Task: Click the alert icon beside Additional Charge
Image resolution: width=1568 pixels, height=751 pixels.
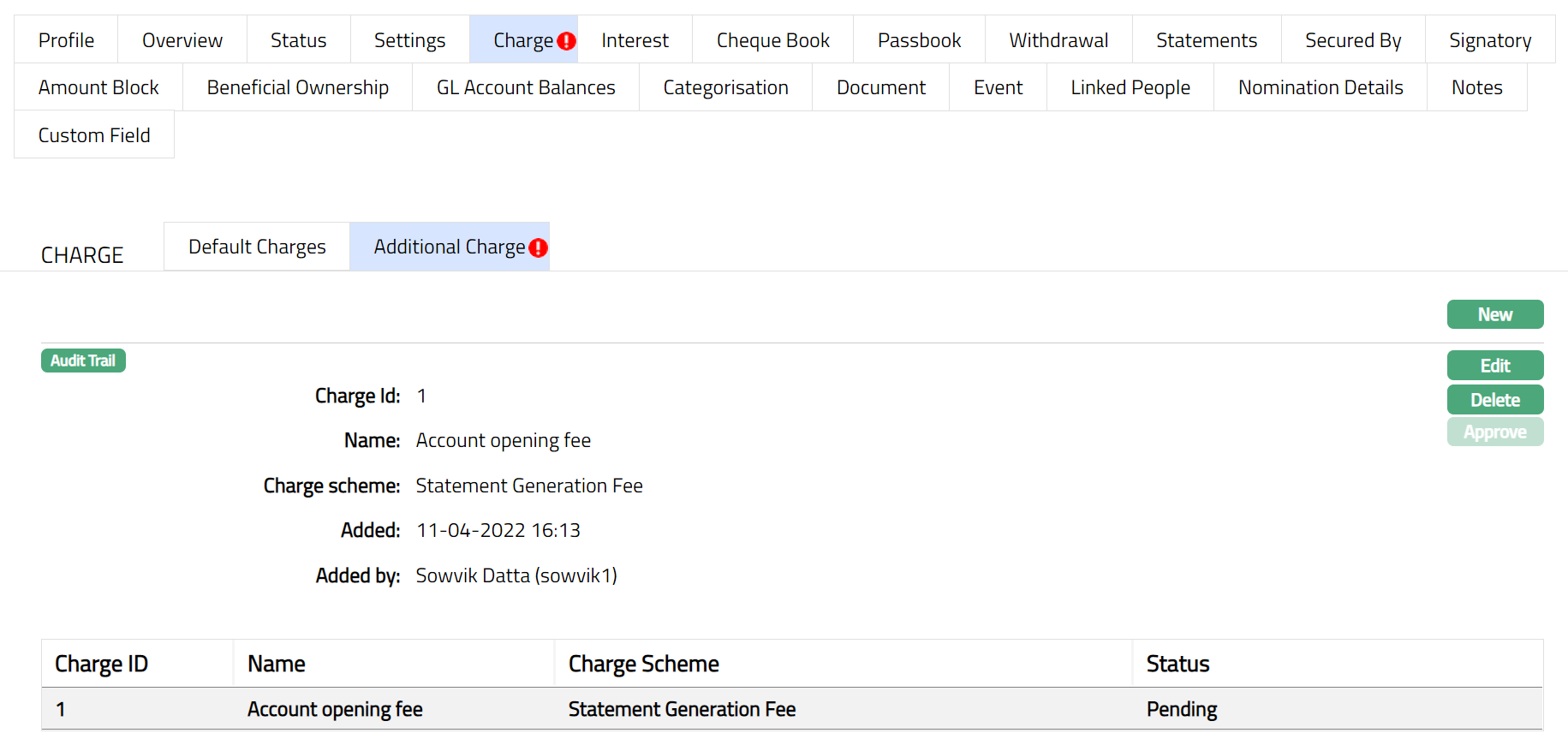Action: pos(538,247)
